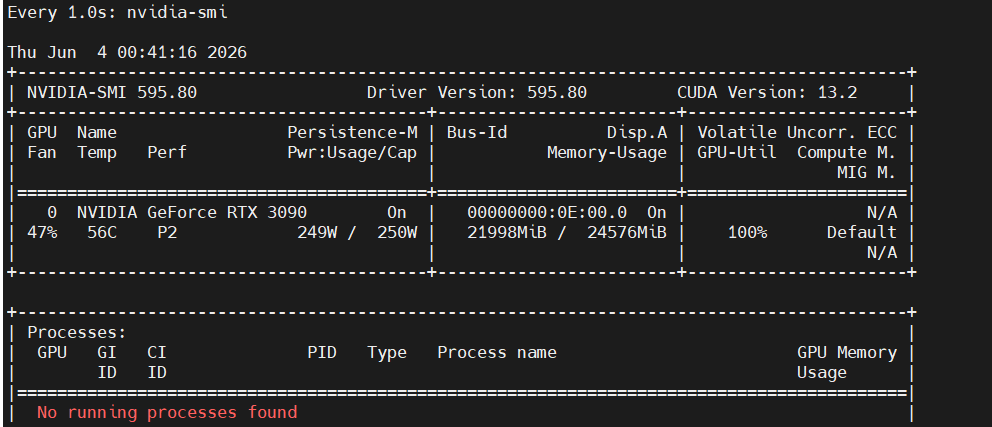Click the 'Fan' column header
992x427 pixels.
pos(42,152)
